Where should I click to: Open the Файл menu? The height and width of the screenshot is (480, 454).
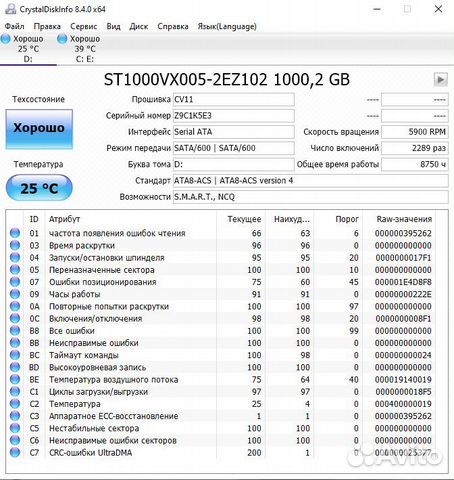coord(14,26)
